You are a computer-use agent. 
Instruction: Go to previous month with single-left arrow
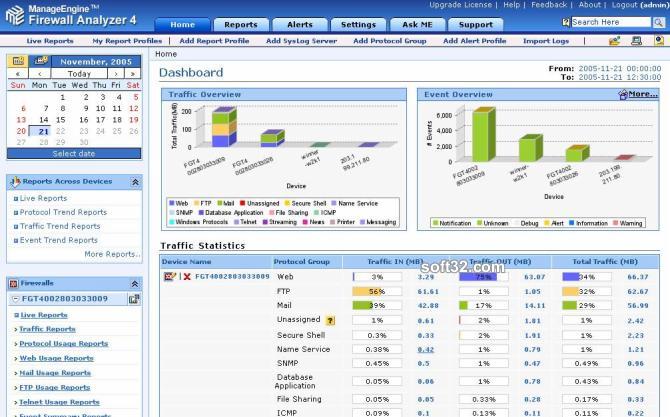tap(40, 73)
